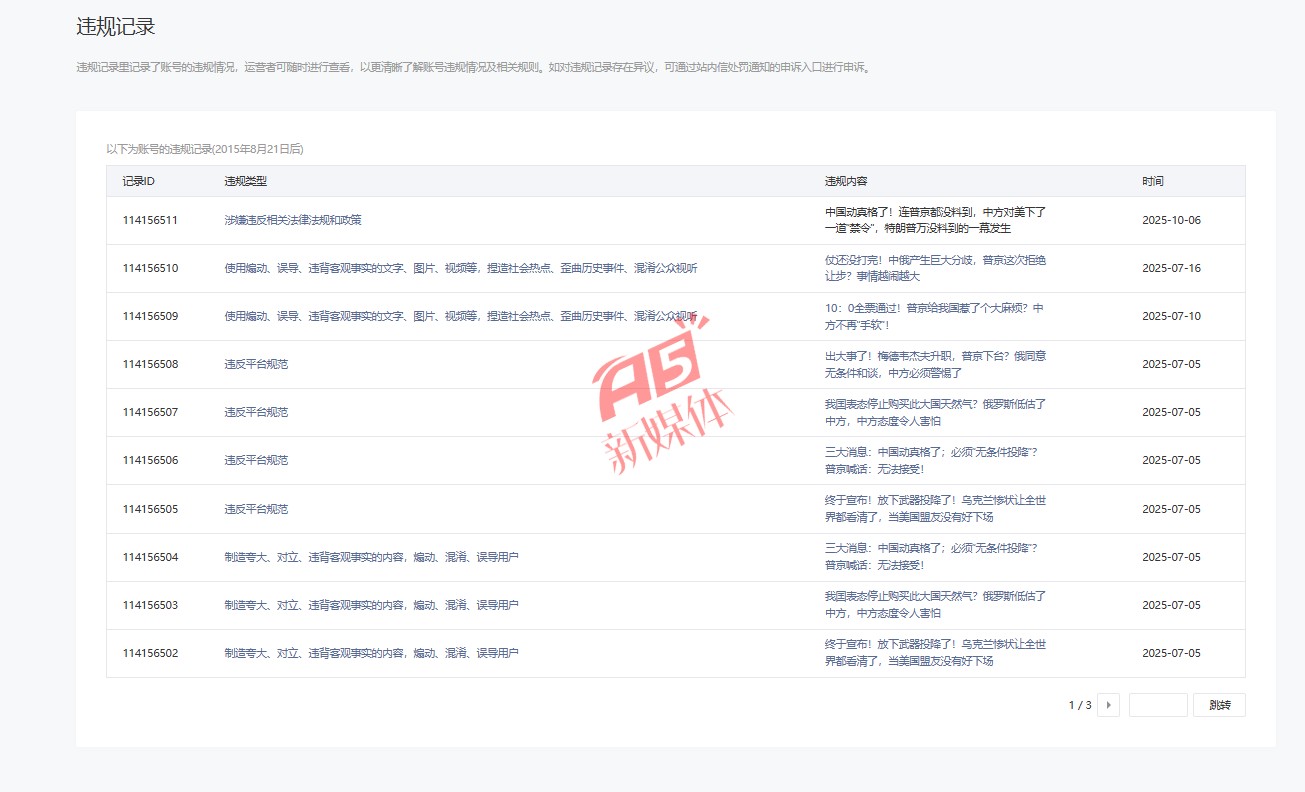The height and width of the screenshot is (792, 1305).
Task: Click the date 2025-10-06
Action: pos(1171,220)
